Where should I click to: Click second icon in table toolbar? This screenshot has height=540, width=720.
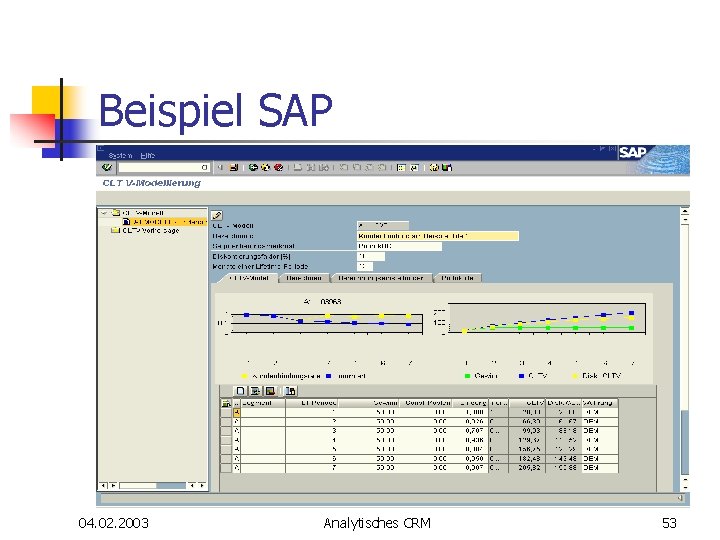click(x=255, y=391)
